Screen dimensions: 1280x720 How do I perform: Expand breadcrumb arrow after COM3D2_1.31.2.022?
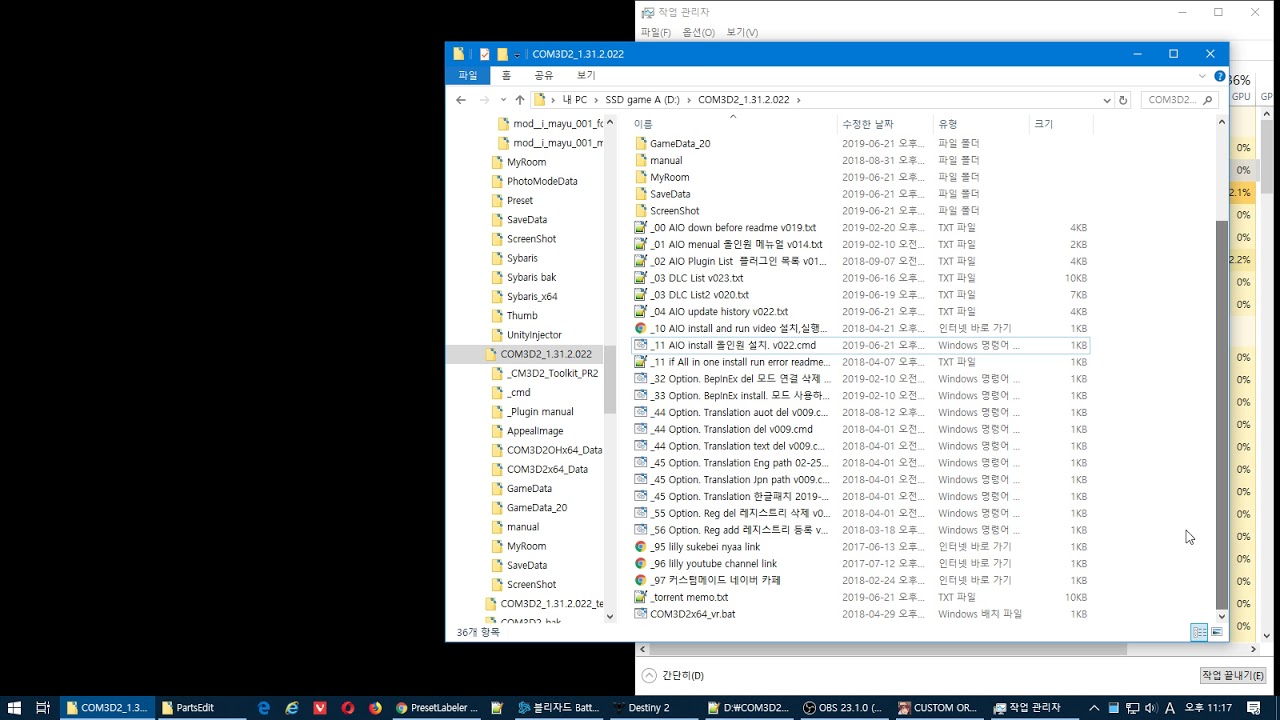click(x=798, y=100)
